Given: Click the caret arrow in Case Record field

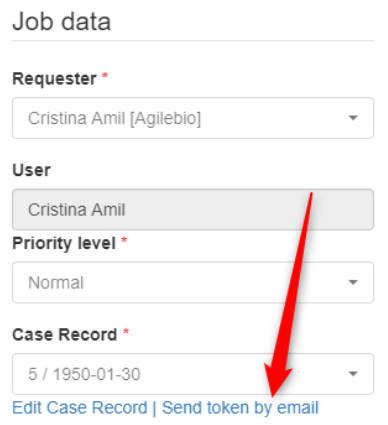Looking at the screenshot, I should click(353, 374).
